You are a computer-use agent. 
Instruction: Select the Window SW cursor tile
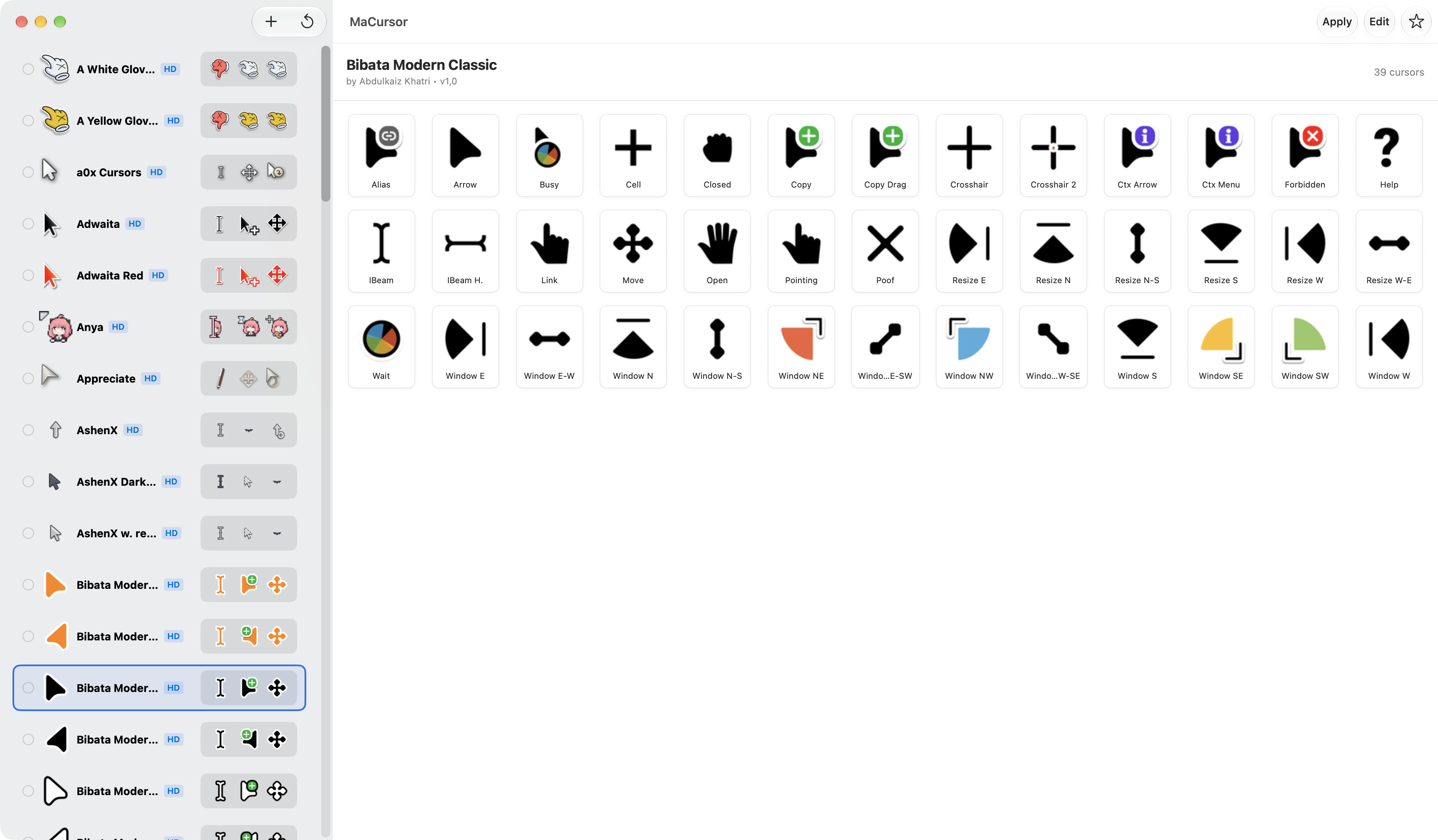1305,347
